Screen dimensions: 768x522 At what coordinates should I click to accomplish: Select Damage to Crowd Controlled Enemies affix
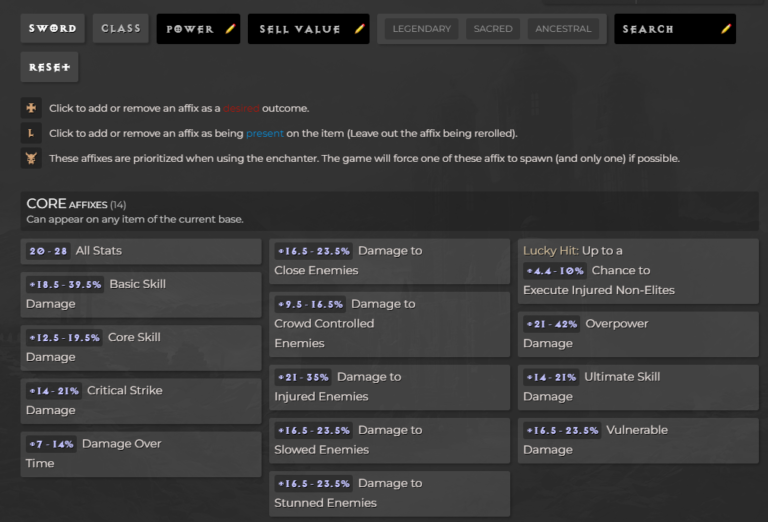pyautogui.click(x=389, y=323)
